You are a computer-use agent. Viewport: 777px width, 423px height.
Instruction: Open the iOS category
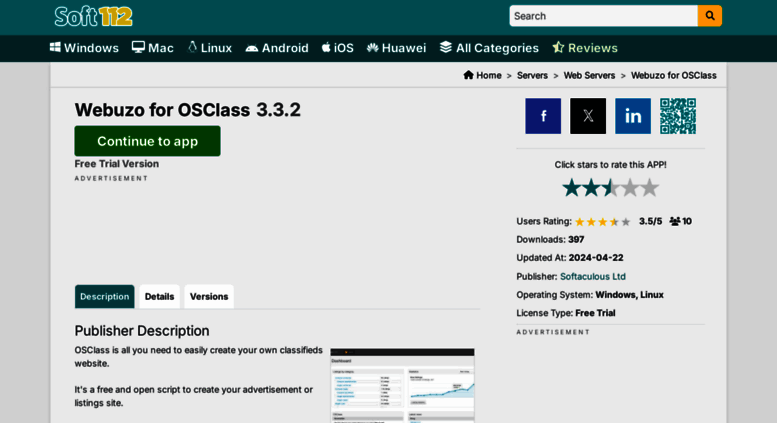pos(338,48)
